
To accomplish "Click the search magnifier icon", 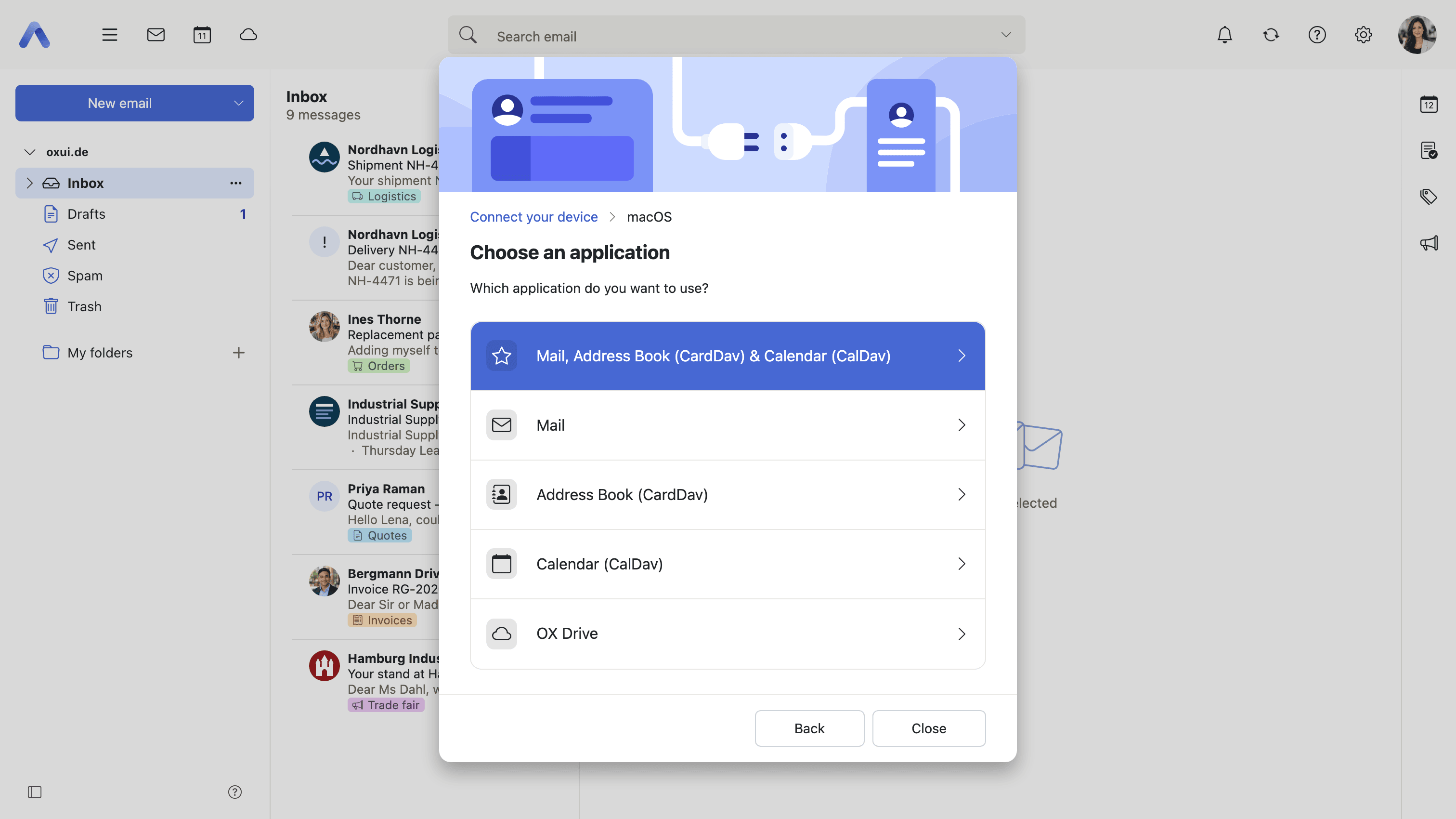I will [468, 35].
